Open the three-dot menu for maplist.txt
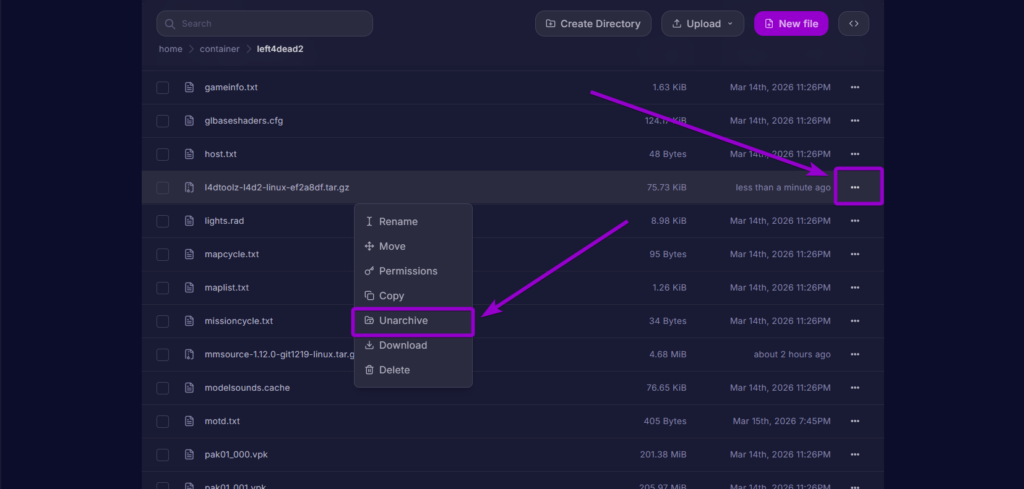 (x=855, y=287)
